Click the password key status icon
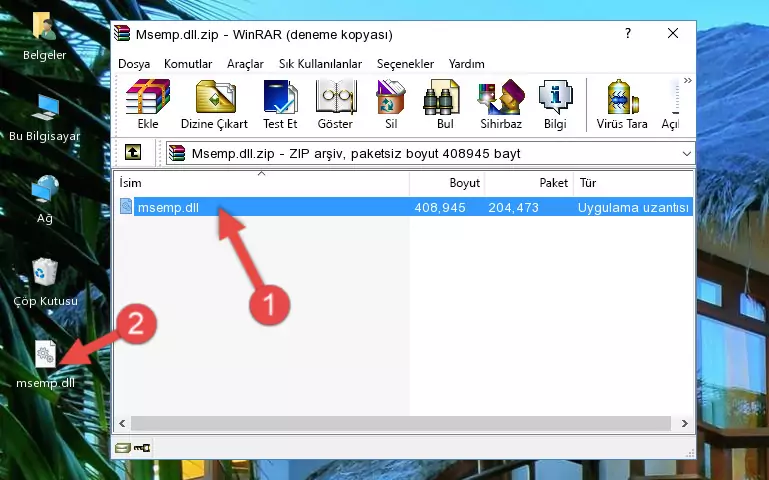 (142, 447)
